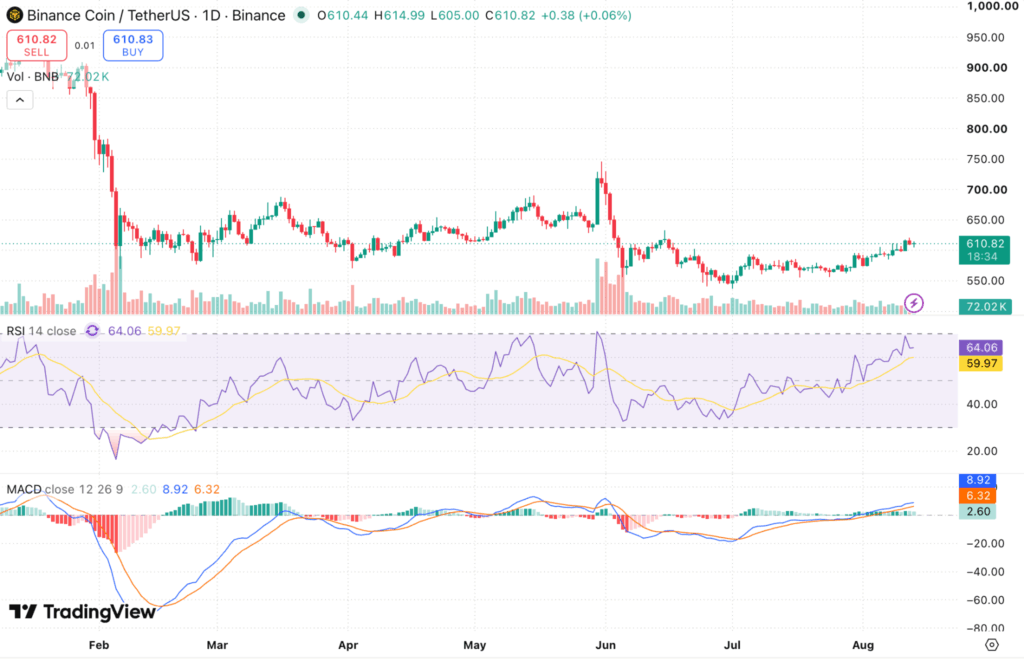The height and width of the screenshot is (661, 1024).
Task: Click the Feb label on time axis
Action: click(99, 645)
